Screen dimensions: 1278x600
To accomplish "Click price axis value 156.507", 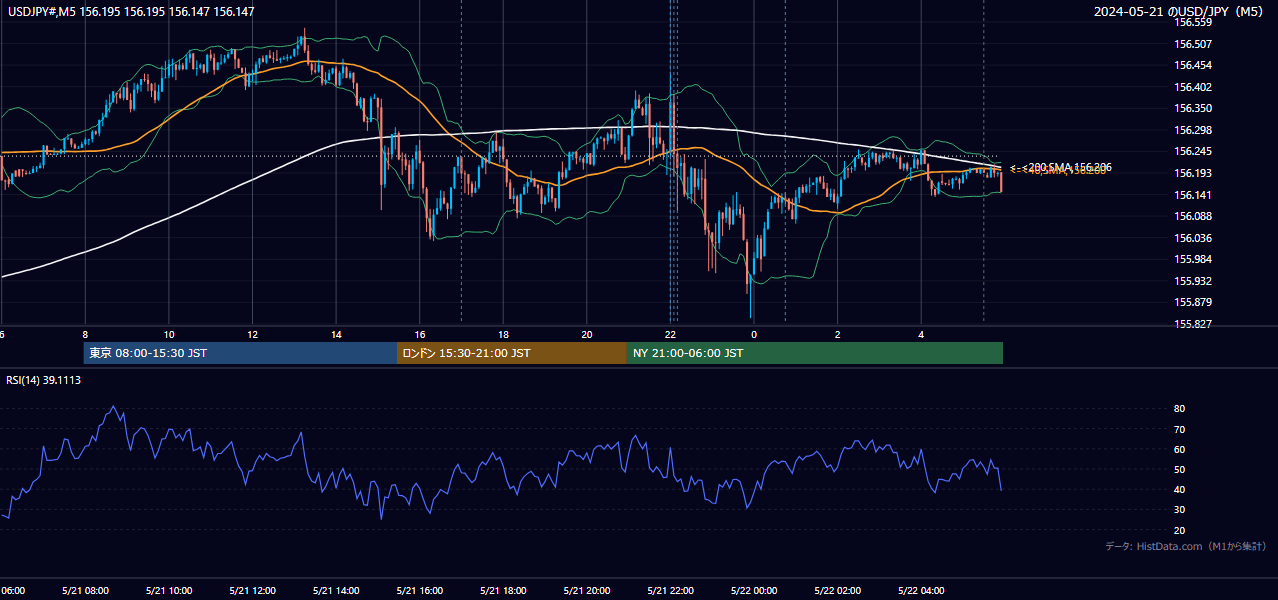I will (x=1194, y=44).
